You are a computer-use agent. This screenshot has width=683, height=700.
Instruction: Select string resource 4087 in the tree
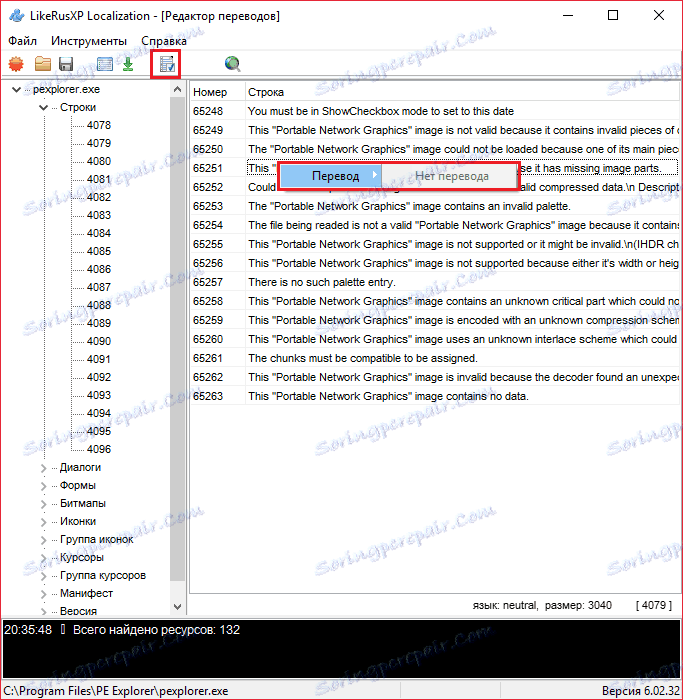pos(99,287)
